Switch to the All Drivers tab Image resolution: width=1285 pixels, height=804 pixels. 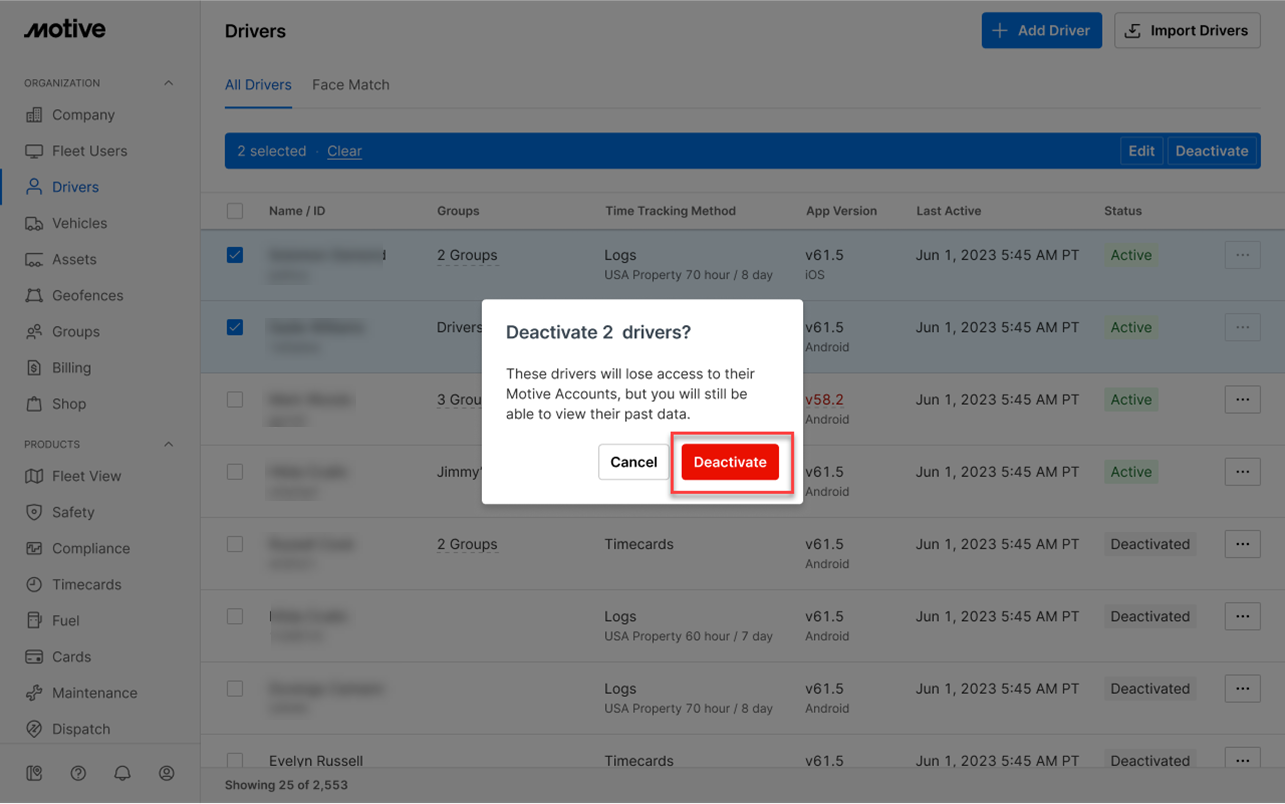click(258, 85)
